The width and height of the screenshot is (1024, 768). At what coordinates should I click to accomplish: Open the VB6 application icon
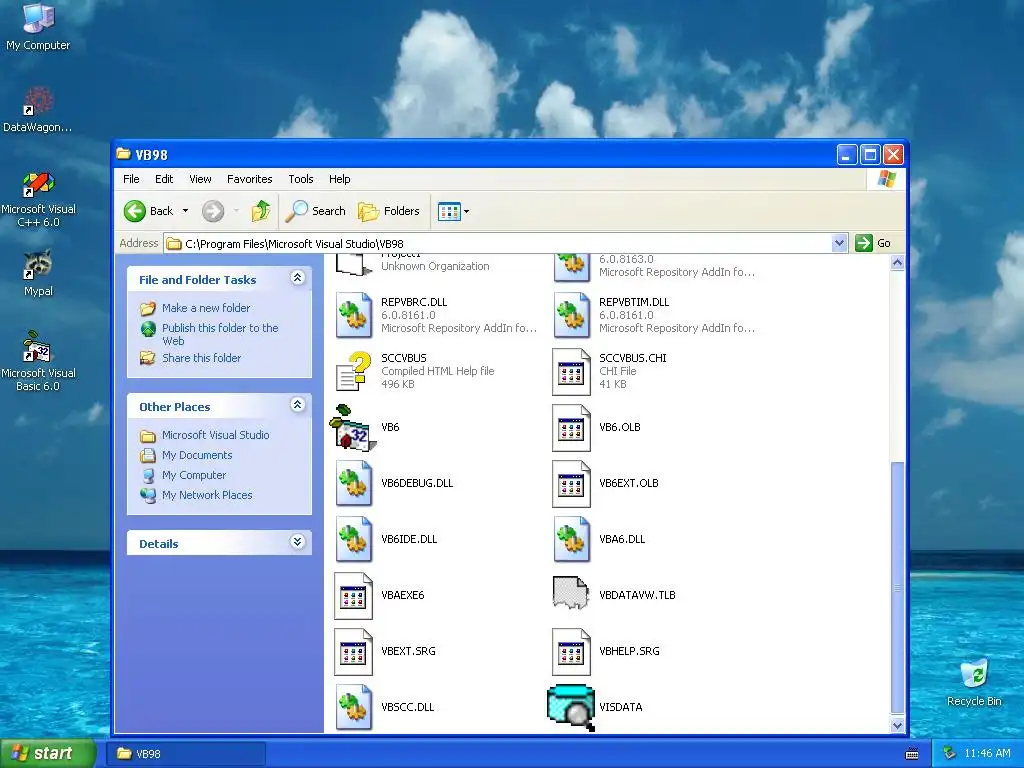[353, 428]
